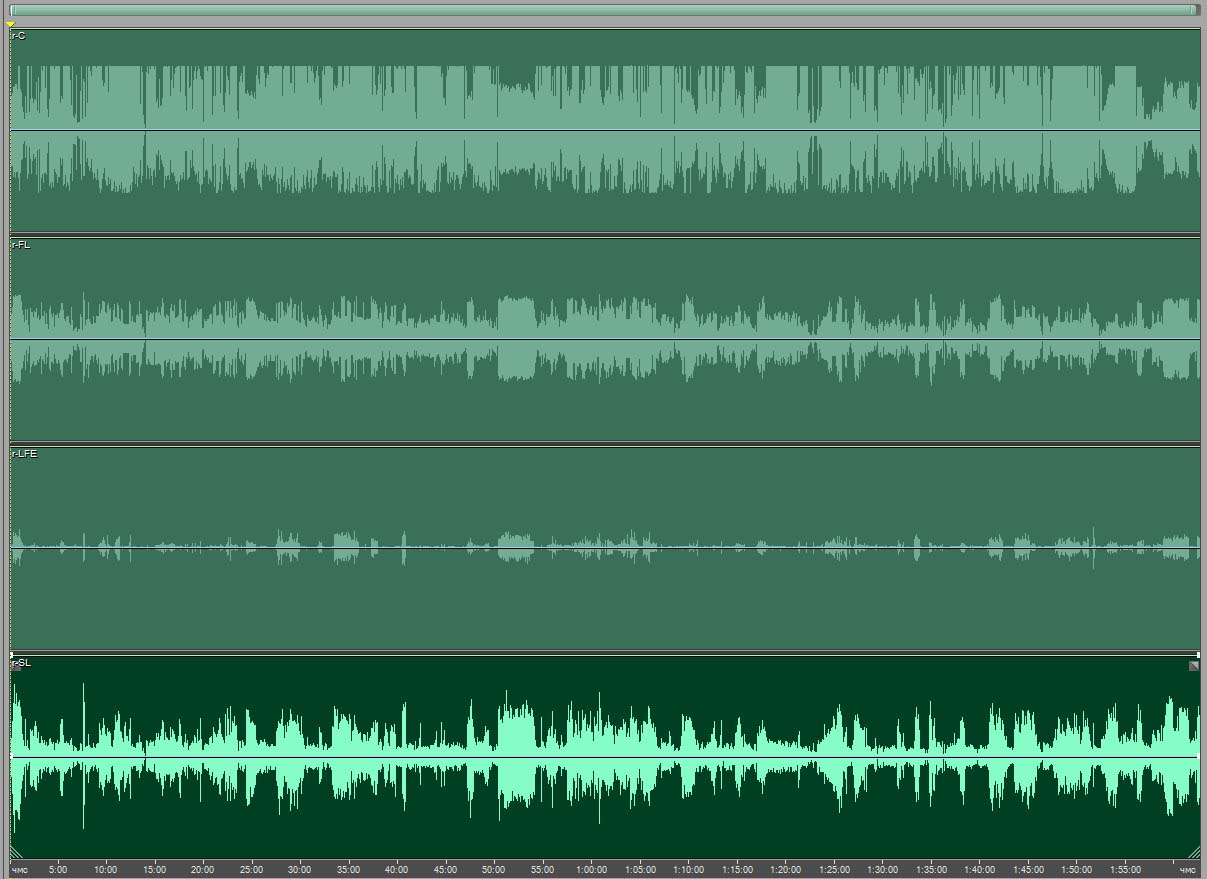This screenshot has width=1207, height=879.
Task: Click the 1:55:00 mark on the ruler
Action: click(1125, 870)
